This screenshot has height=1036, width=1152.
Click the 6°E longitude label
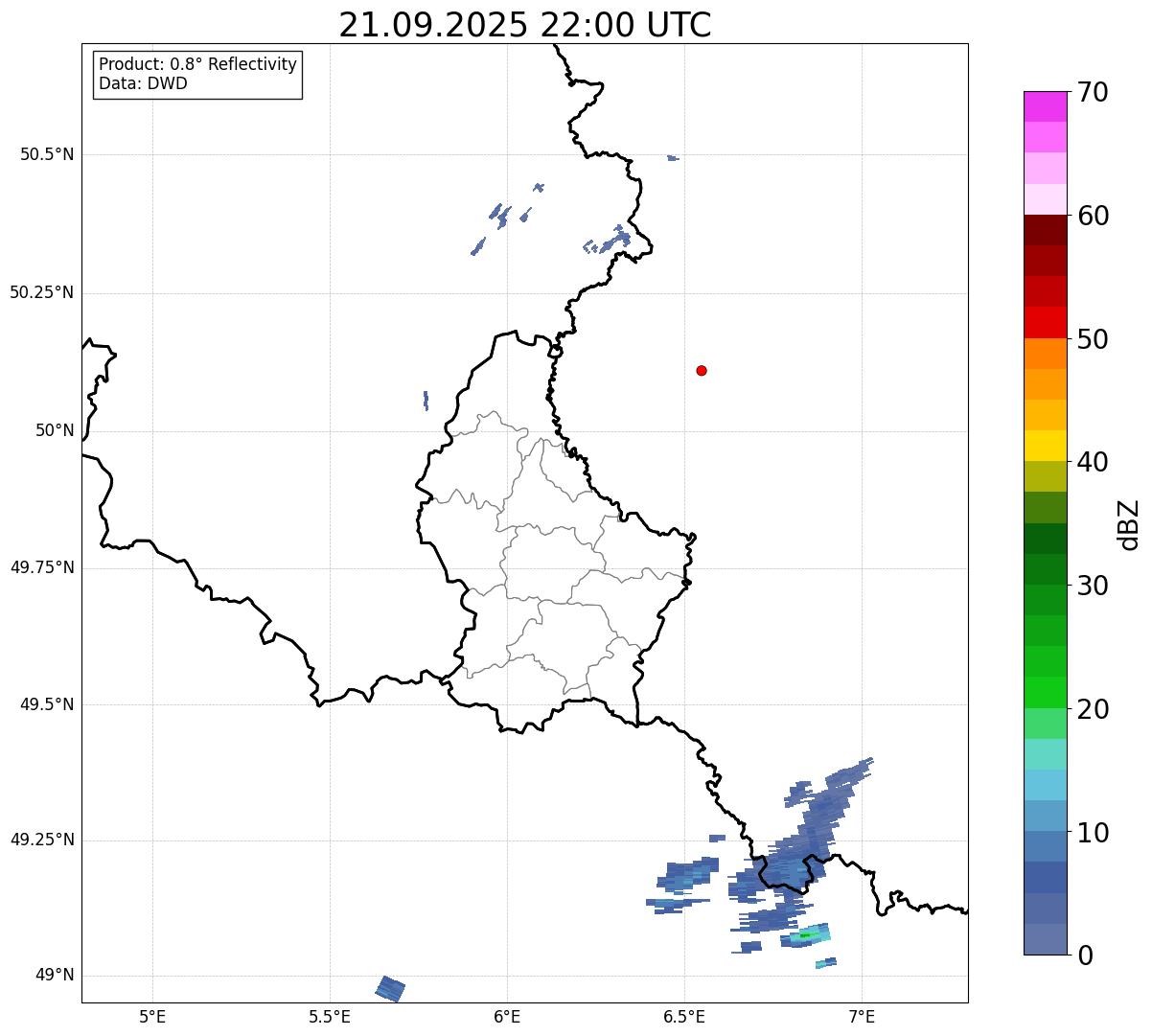(507, 1016)
